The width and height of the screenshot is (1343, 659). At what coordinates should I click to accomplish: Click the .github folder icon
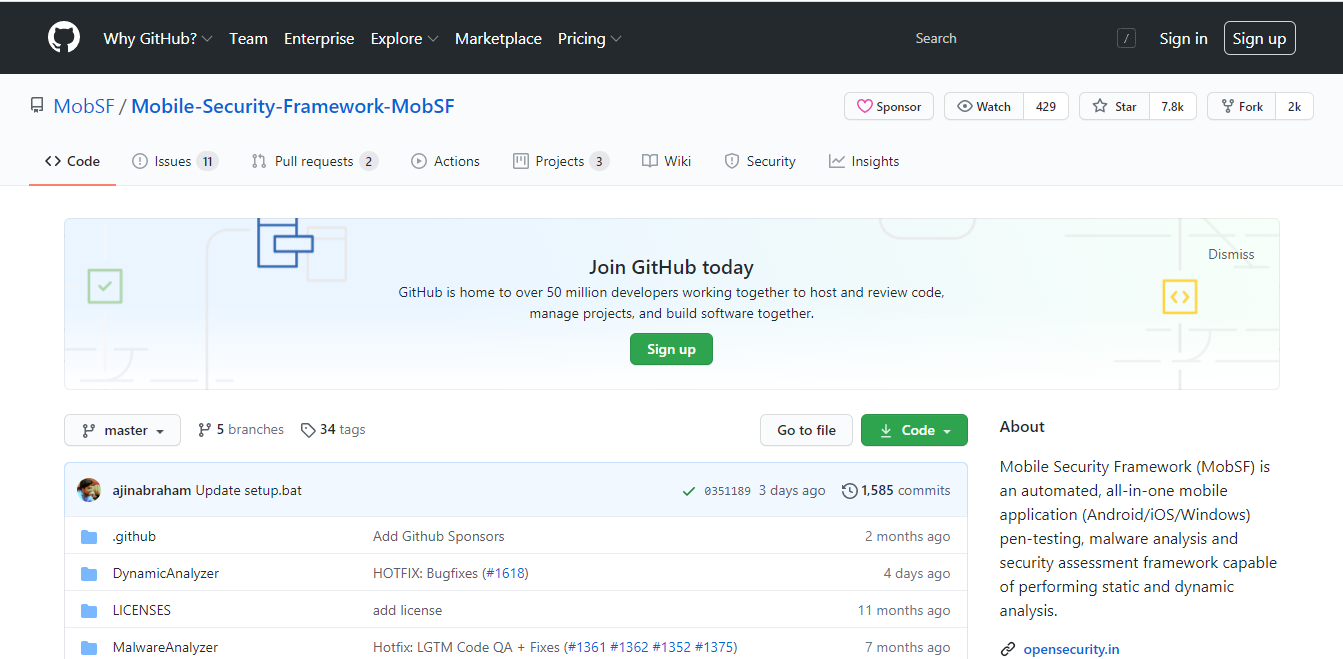click(89, 537)
